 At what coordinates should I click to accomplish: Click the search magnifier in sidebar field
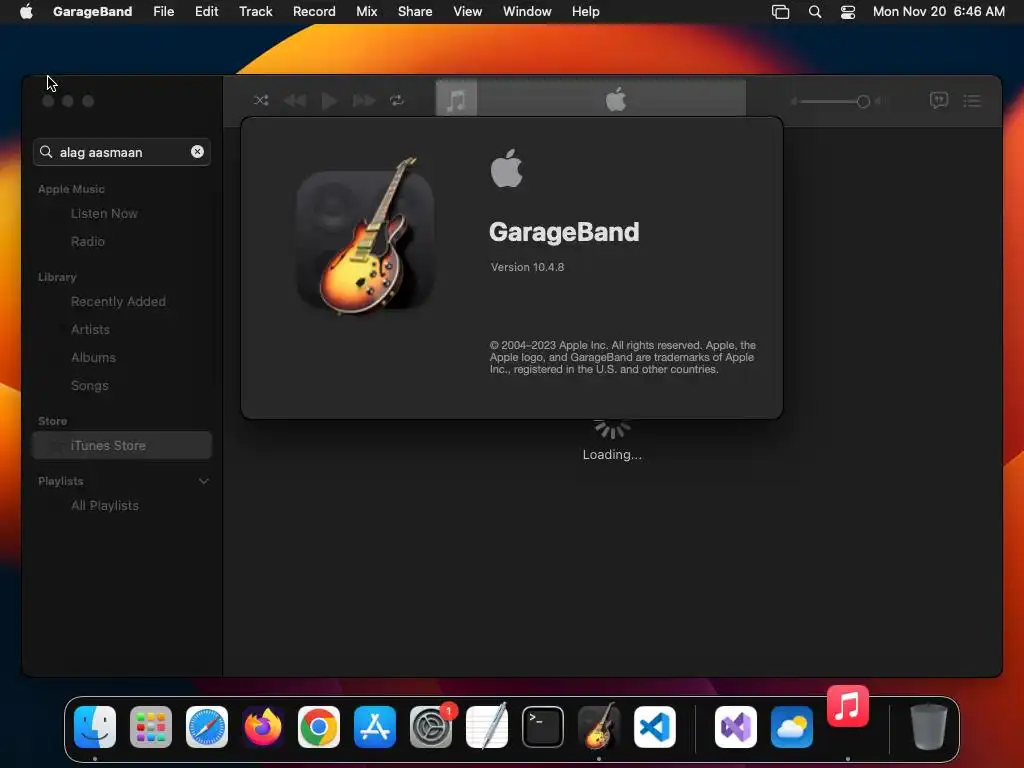46,152
